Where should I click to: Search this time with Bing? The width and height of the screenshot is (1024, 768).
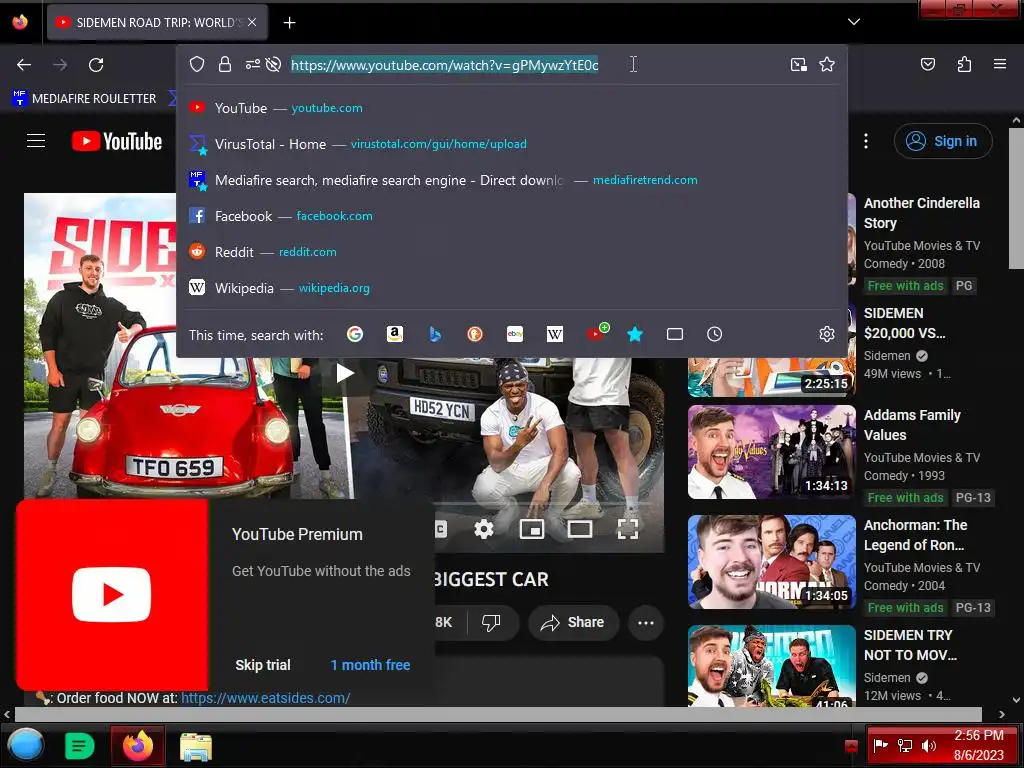[x=435, y=334]
